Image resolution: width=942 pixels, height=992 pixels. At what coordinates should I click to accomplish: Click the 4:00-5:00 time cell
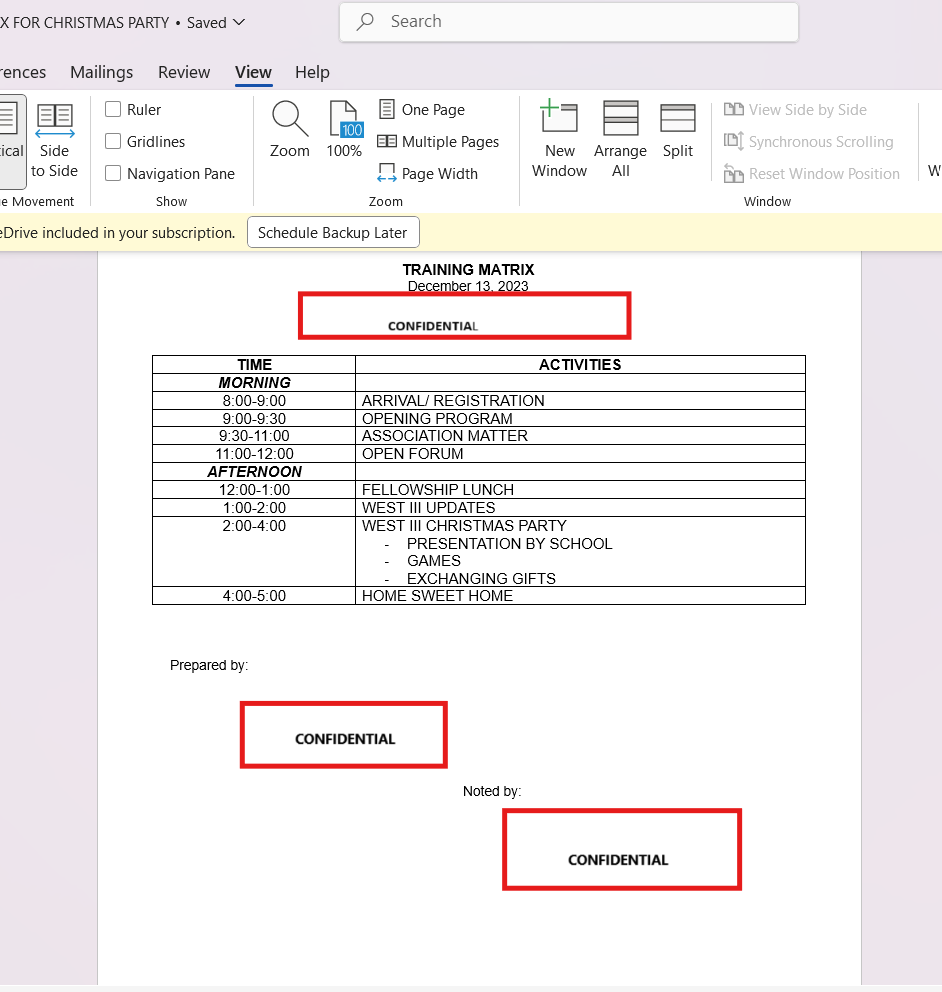[x=254, y=596]
